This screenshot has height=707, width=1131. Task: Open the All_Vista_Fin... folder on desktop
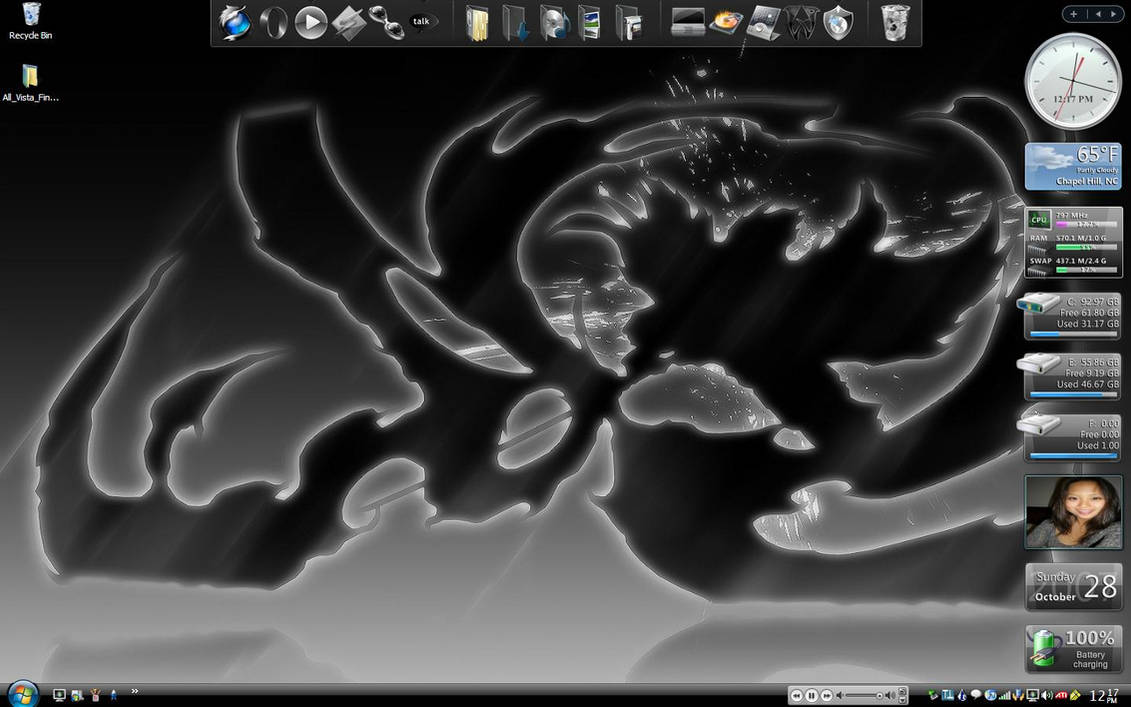pos(30,82)
